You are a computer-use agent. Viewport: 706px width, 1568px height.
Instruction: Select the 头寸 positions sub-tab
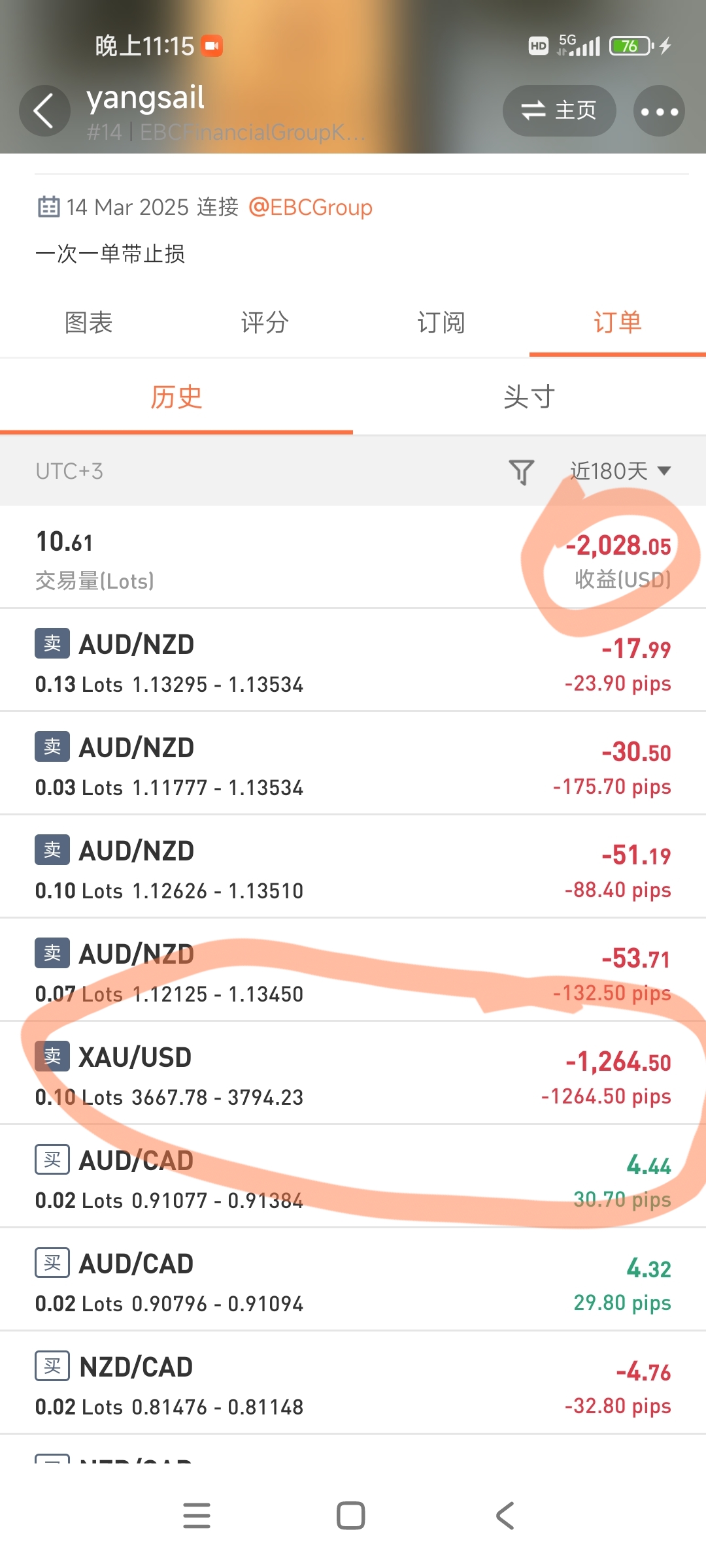click(x=529, y=397)
